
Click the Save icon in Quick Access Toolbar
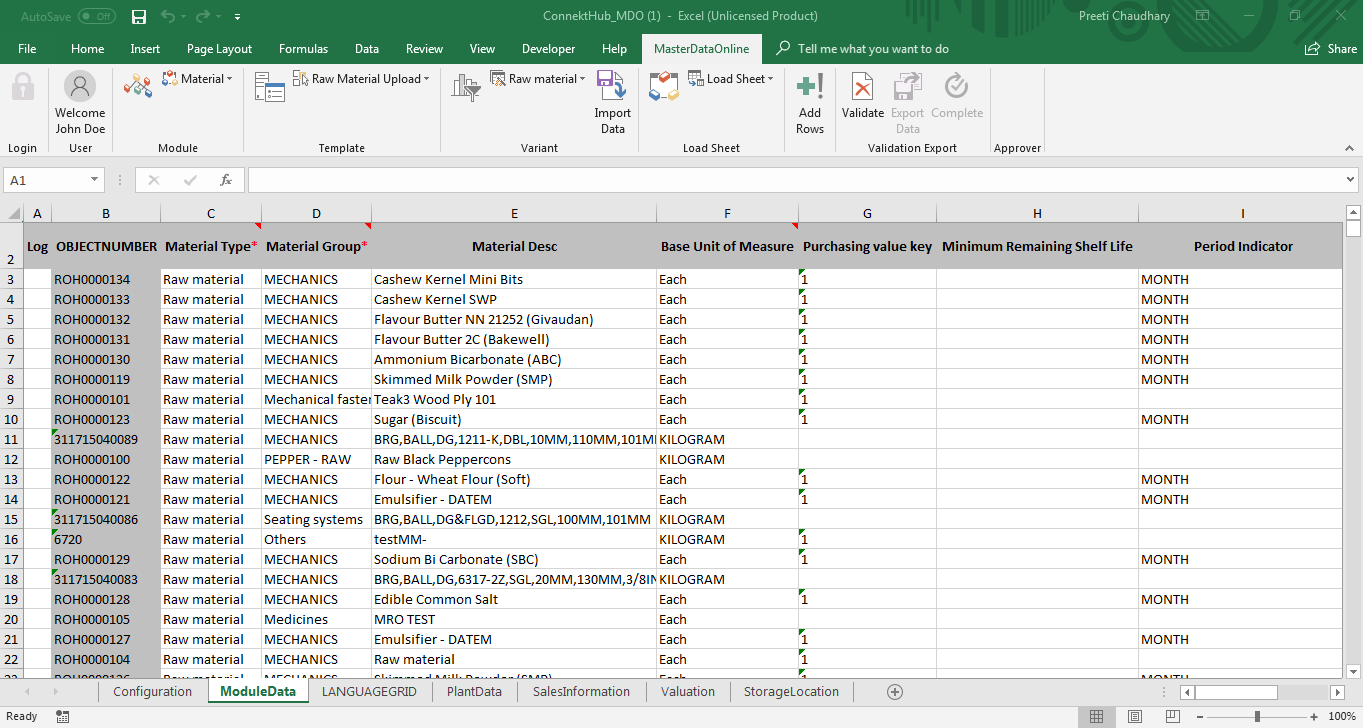[139, 16]
